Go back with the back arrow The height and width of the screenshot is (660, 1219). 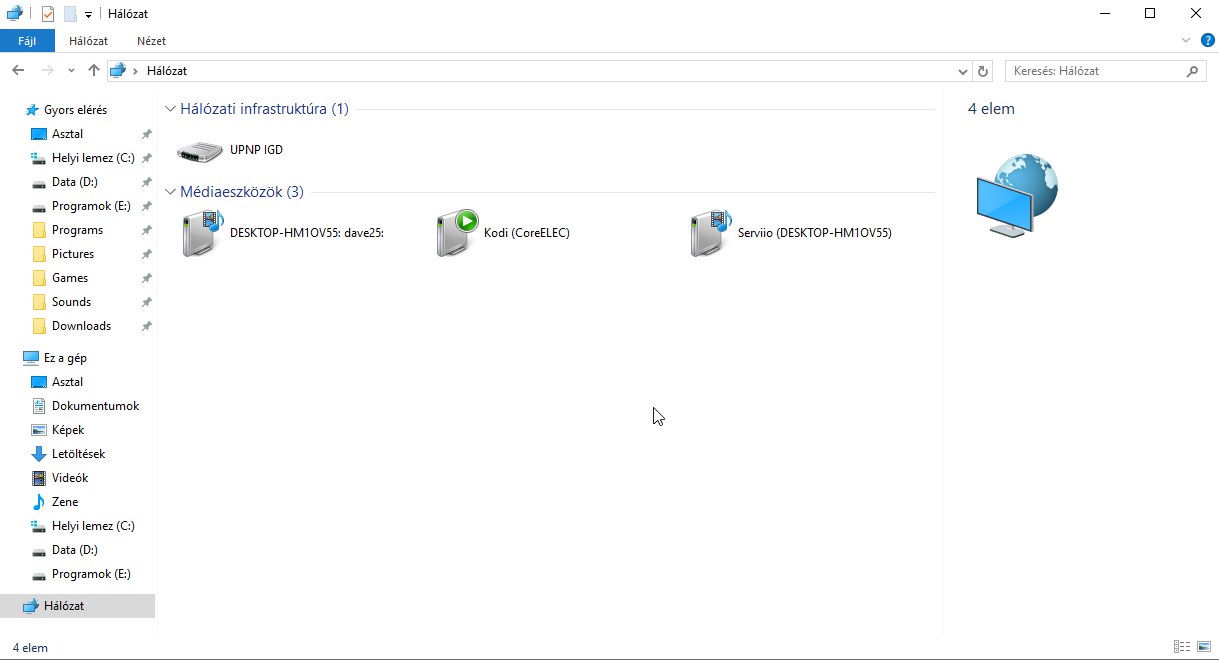tap(18, 71)
